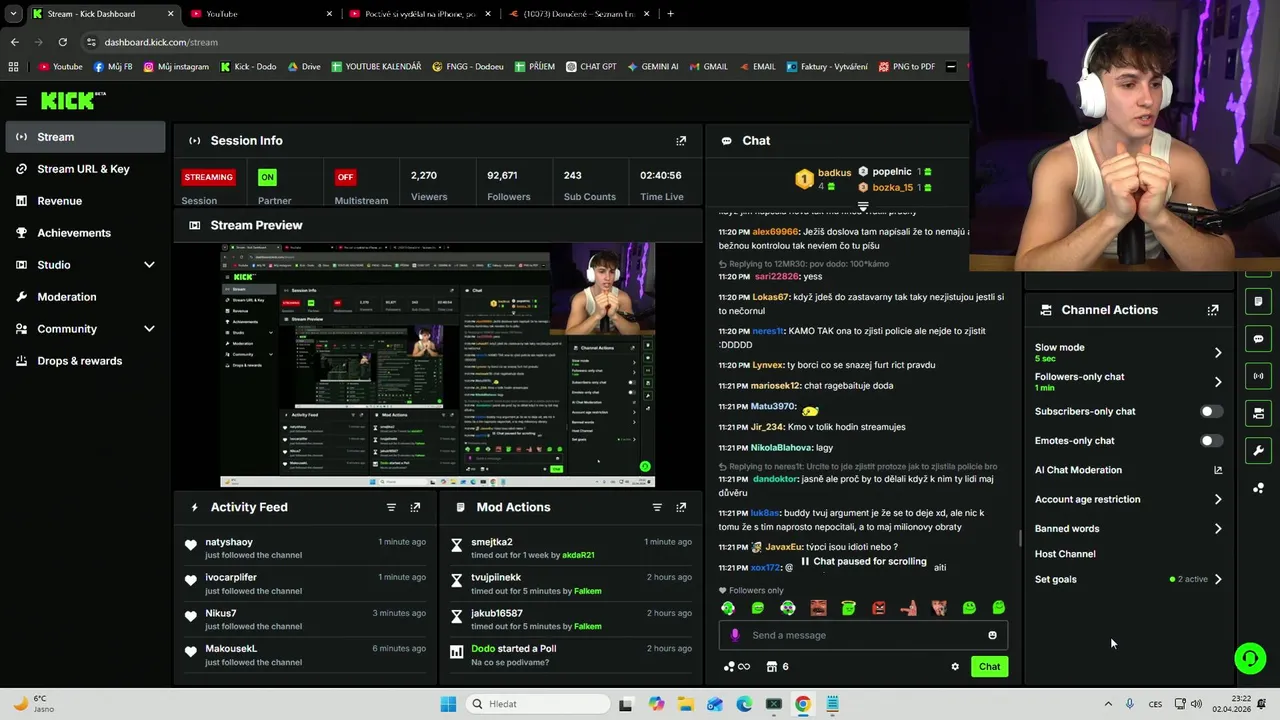Insert the pointing hand emote

click(x=908, y=608)
